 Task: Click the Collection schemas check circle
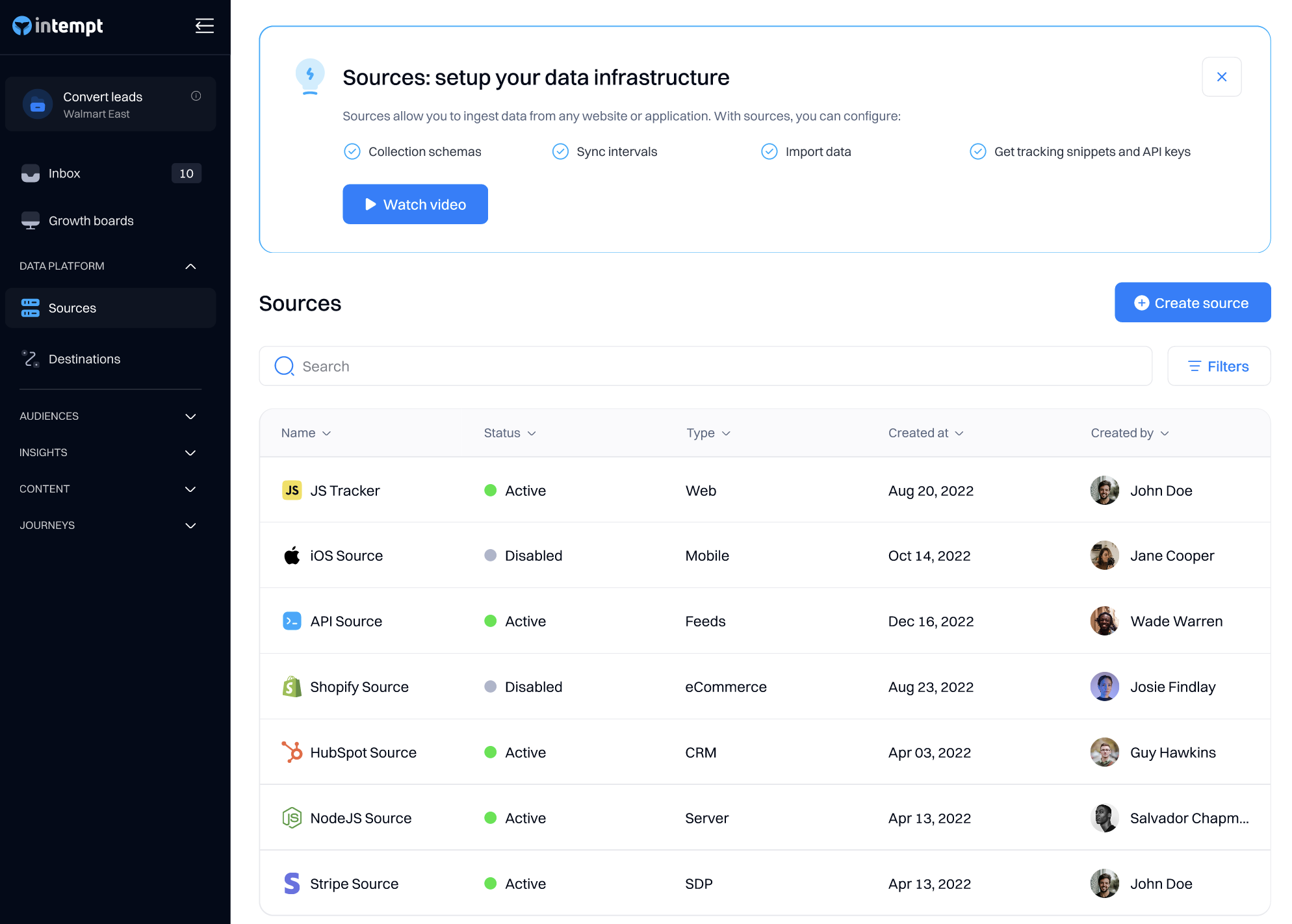pyautogui.click(x=352, y=151)
